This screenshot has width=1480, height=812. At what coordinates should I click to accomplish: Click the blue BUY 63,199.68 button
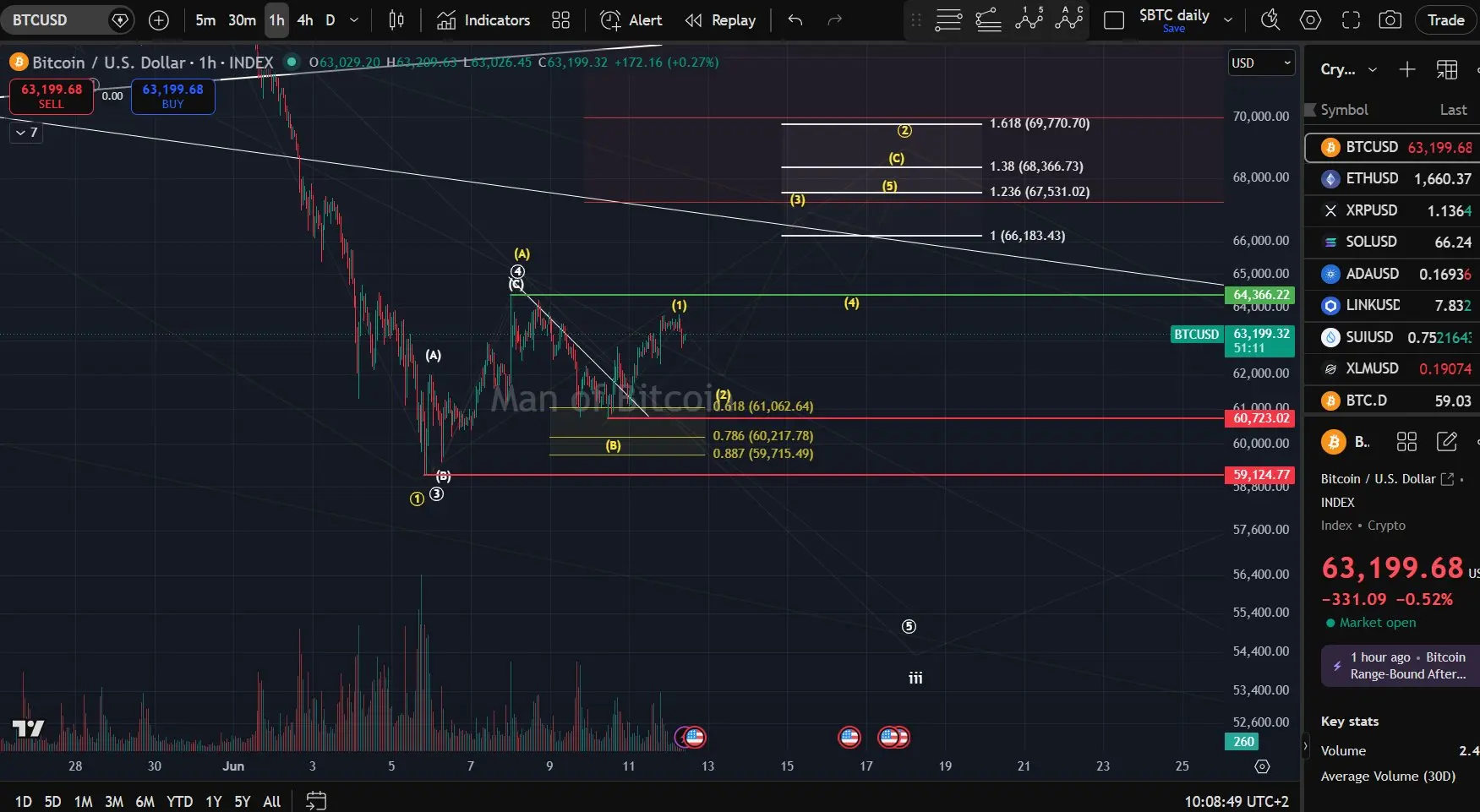172,96
